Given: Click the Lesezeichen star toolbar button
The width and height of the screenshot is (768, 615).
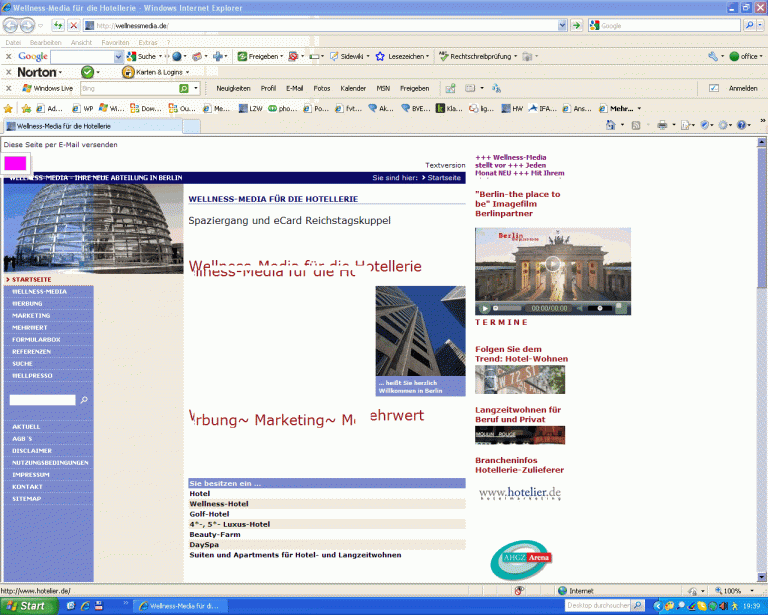Looking at the screenshot, I should 380,57.
